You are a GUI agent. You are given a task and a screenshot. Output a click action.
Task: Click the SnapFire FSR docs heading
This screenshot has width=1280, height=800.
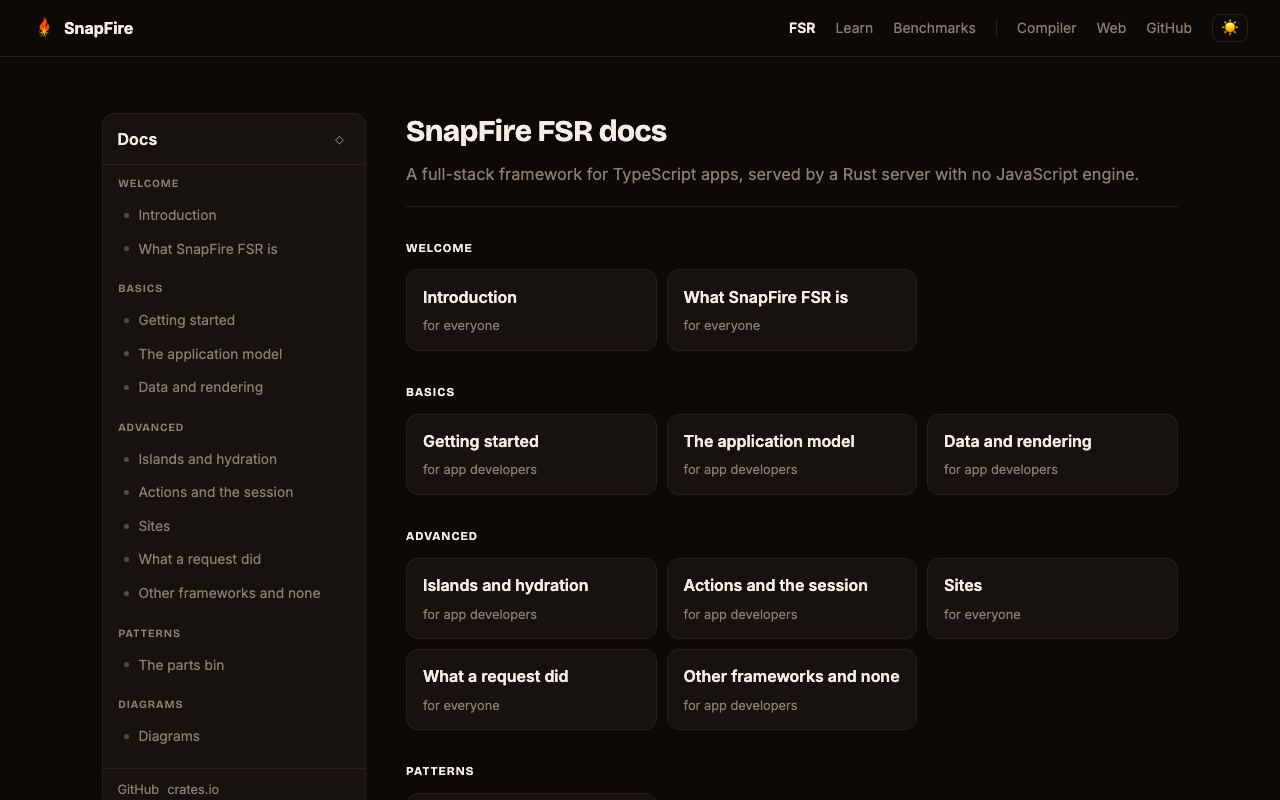click(536, 131)
